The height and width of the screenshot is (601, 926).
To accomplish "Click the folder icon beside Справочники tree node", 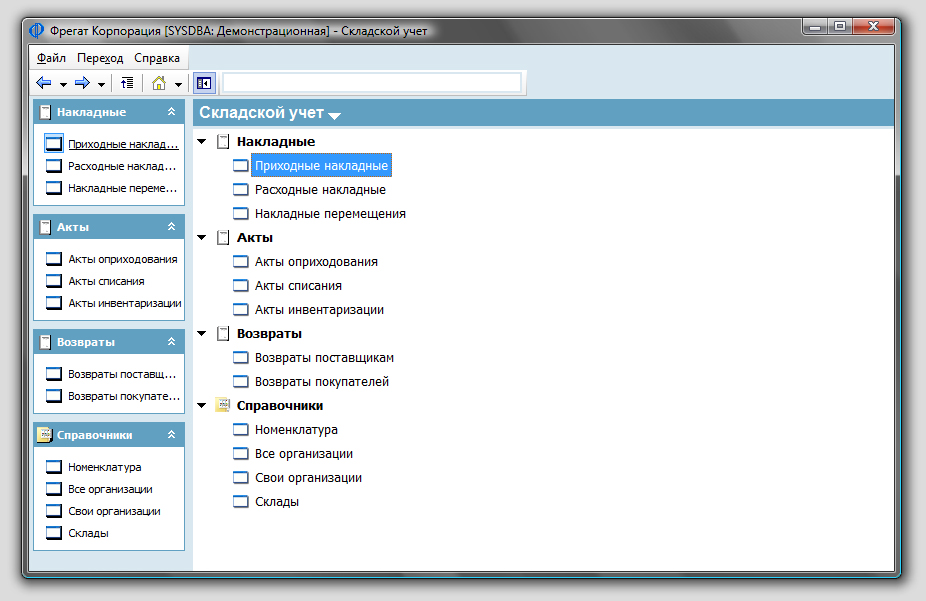I will 223,405.
